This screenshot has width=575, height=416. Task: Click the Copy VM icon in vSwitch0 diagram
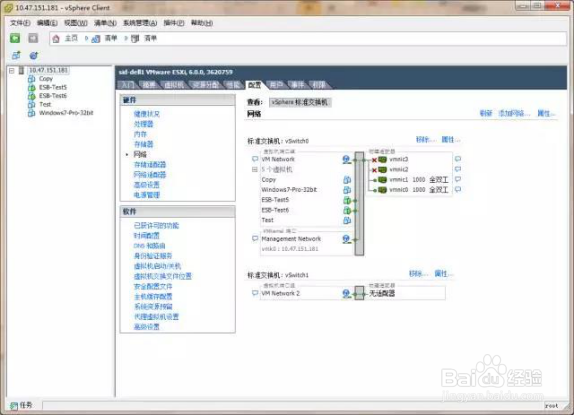347,180
